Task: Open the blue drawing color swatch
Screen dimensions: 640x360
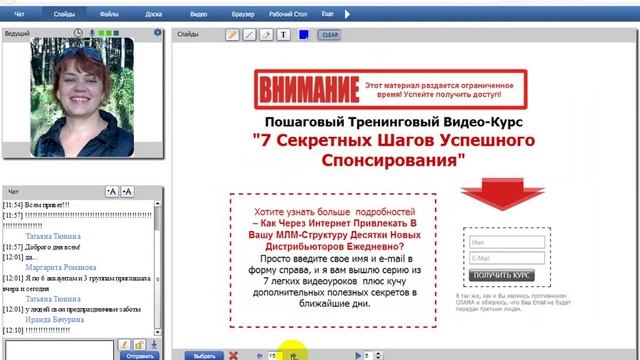Action: (303, 35)
